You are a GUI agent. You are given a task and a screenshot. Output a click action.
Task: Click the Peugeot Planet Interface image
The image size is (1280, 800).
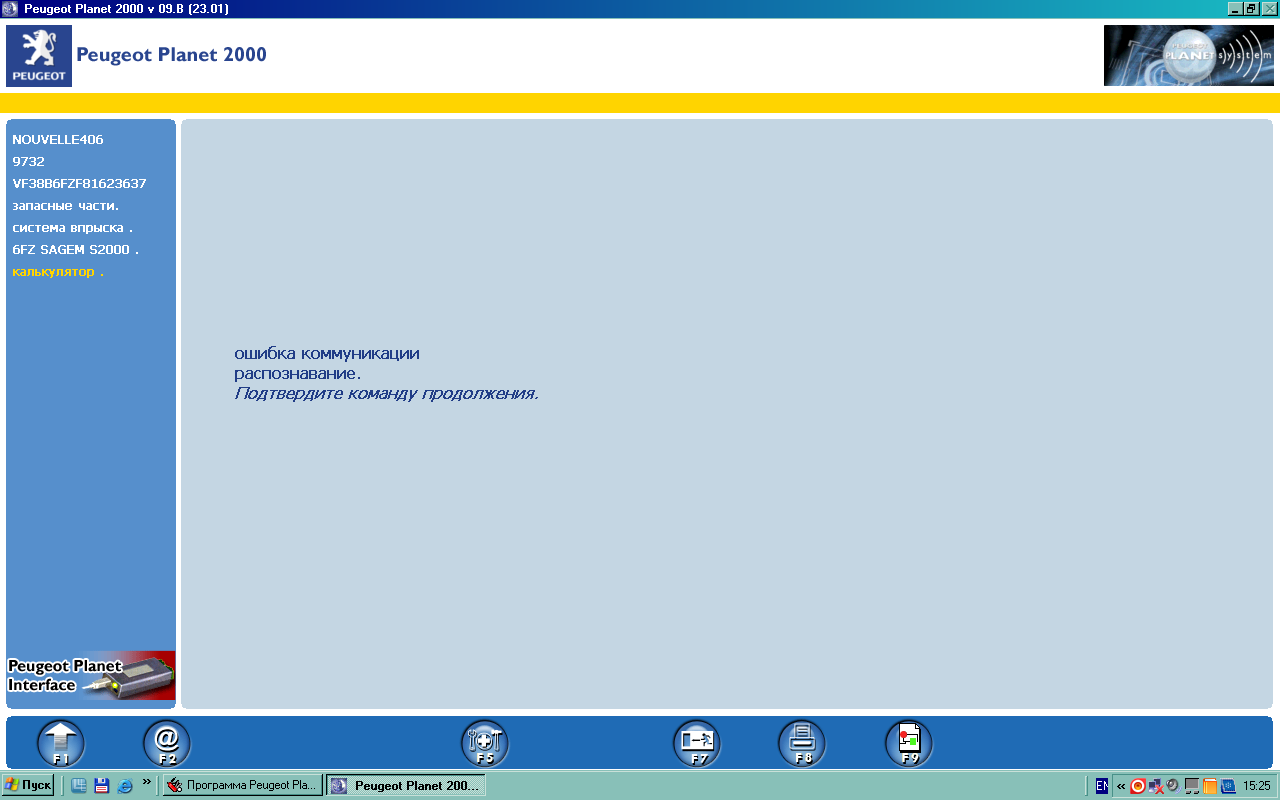pos(91,676)
